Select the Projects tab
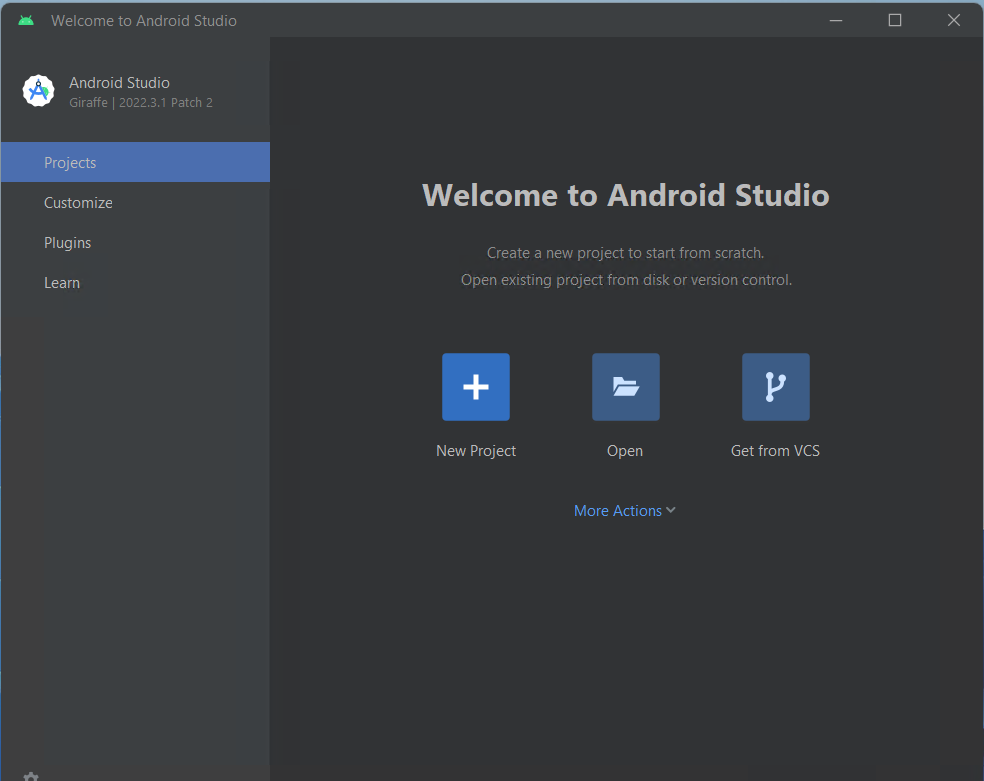 tap(136, 162)
